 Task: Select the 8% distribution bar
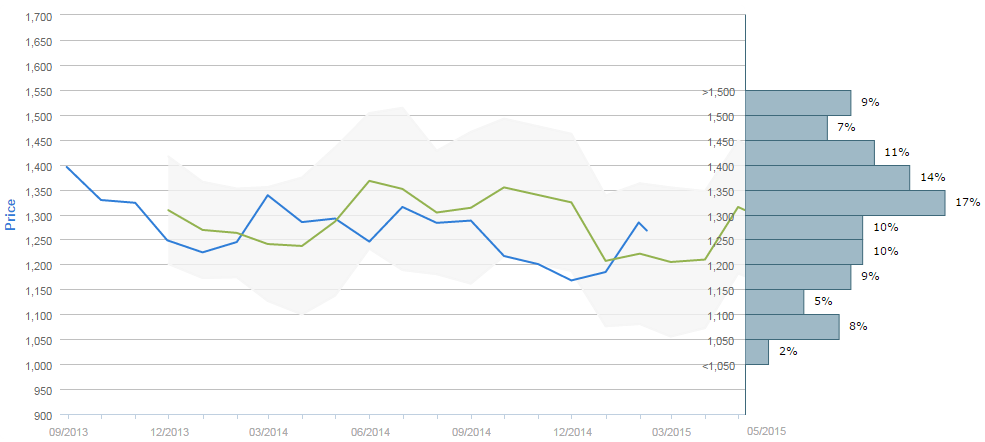[x=792, y=327]
